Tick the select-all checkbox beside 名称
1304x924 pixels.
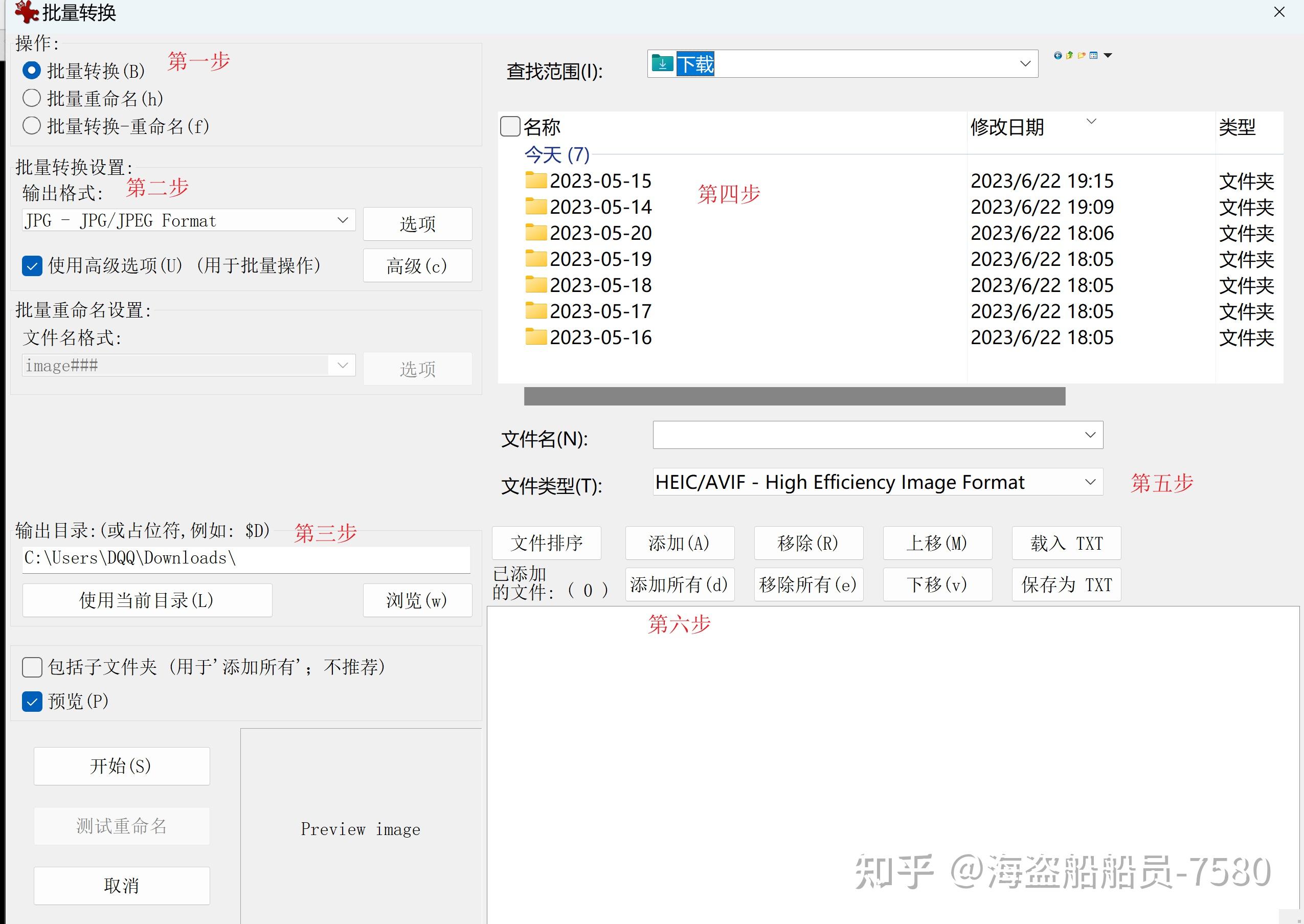510,126
